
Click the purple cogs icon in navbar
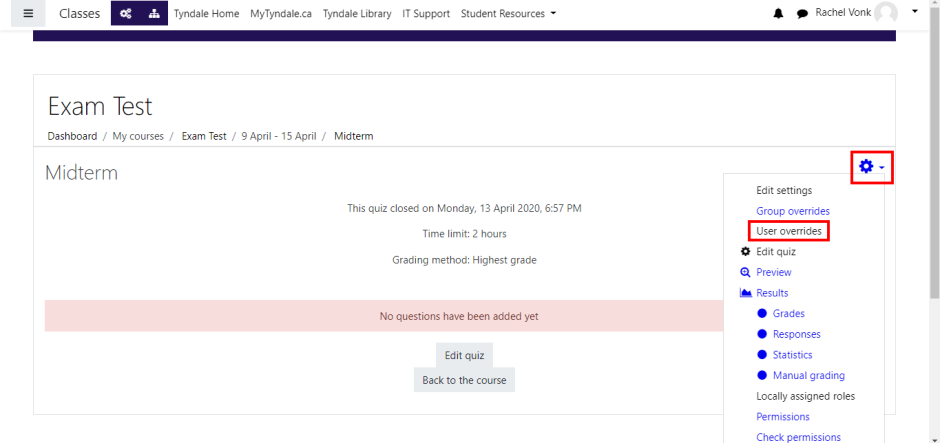click(x=125, y=14)
